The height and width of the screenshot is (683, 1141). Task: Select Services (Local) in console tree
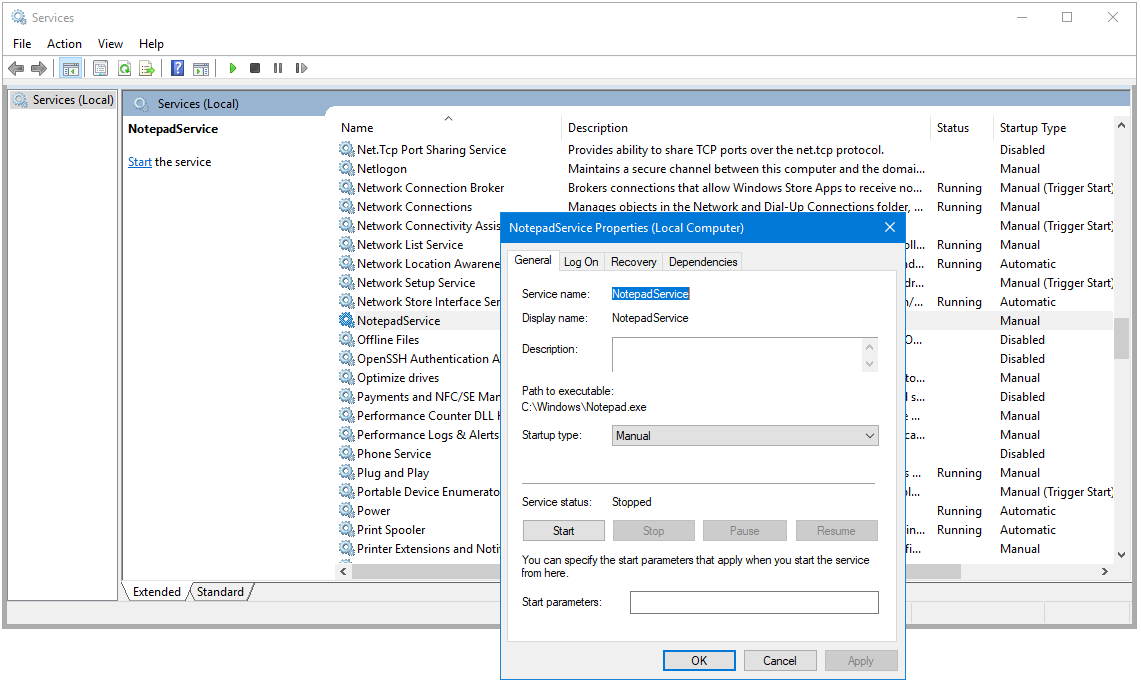tap(63, 100)
